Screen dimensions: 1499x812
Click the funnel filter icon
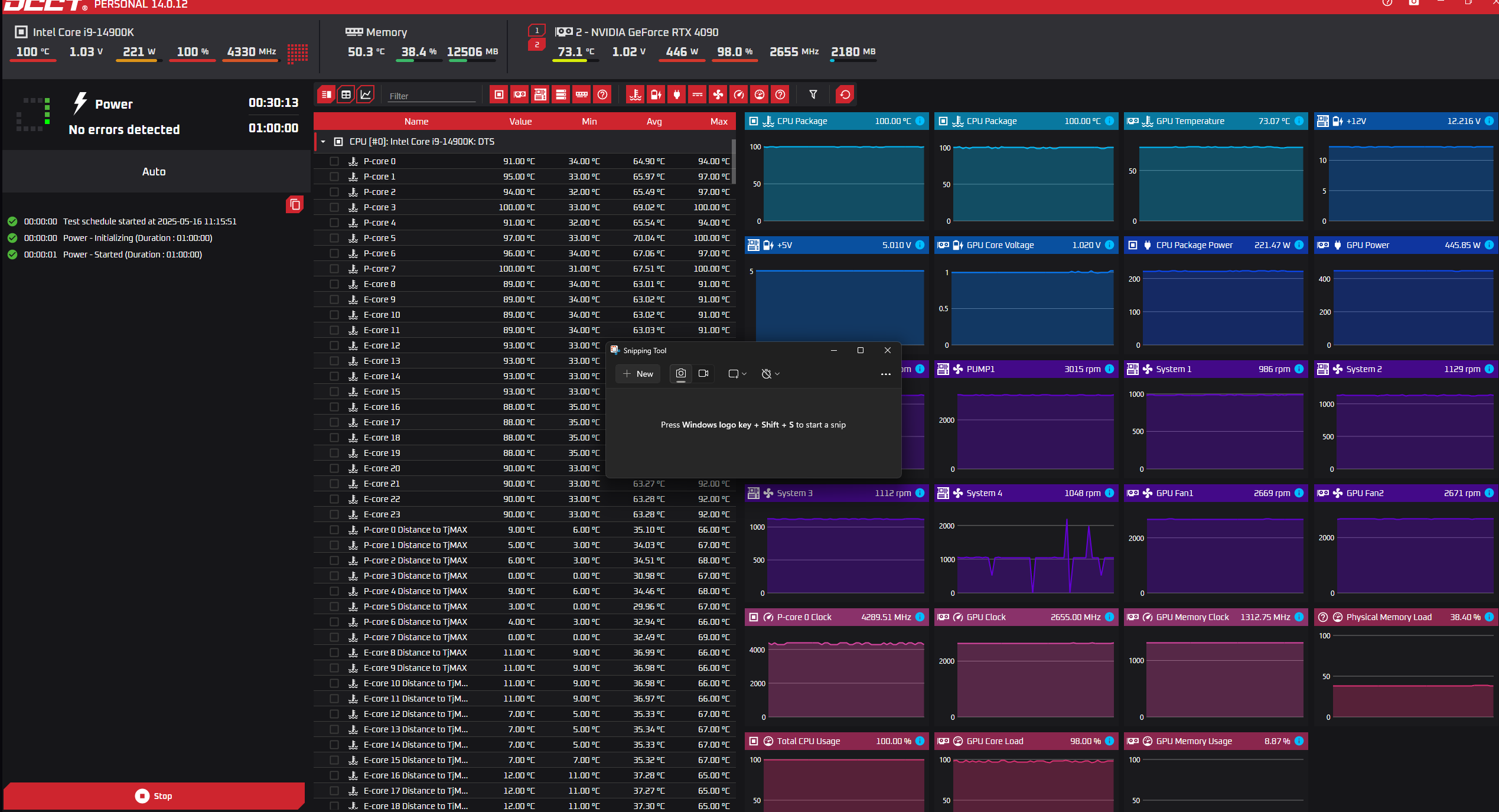tap(813, 94)
